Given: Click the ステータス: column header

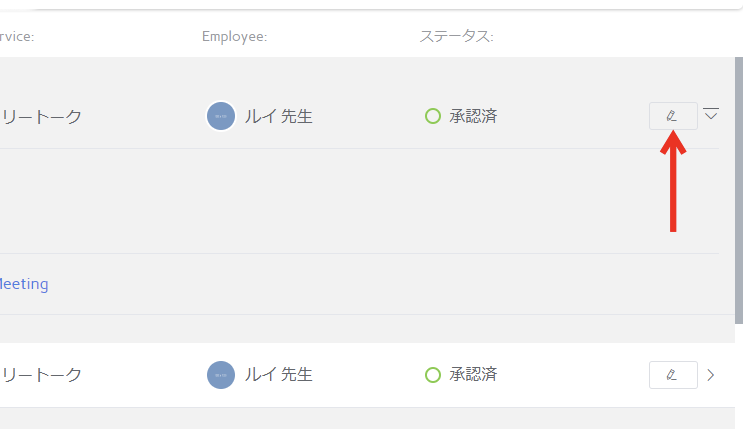Looking at the screenshot, I should click(456, 36).
